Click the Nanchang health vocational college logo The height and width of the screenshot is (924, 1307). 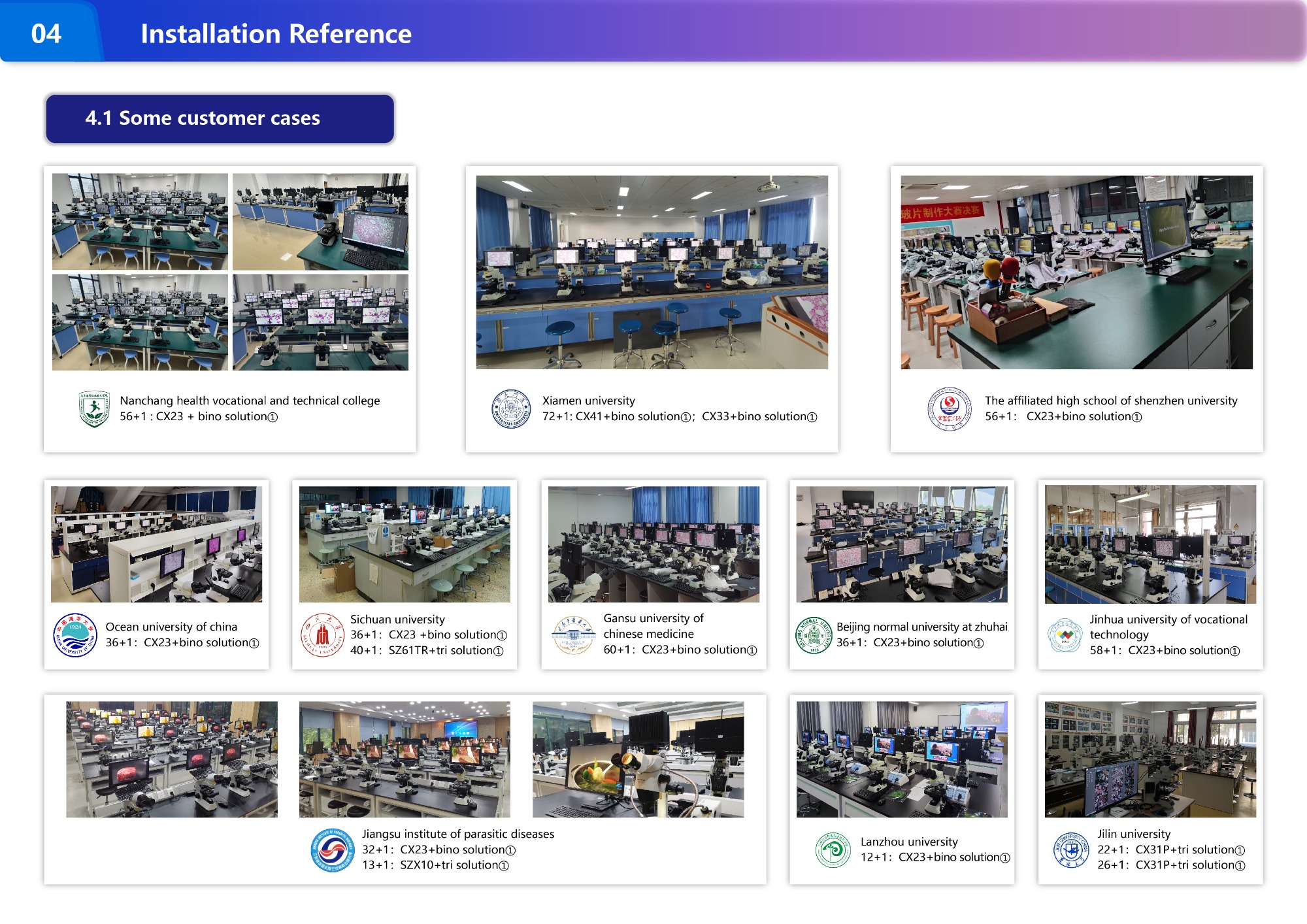tap(94, 409)
